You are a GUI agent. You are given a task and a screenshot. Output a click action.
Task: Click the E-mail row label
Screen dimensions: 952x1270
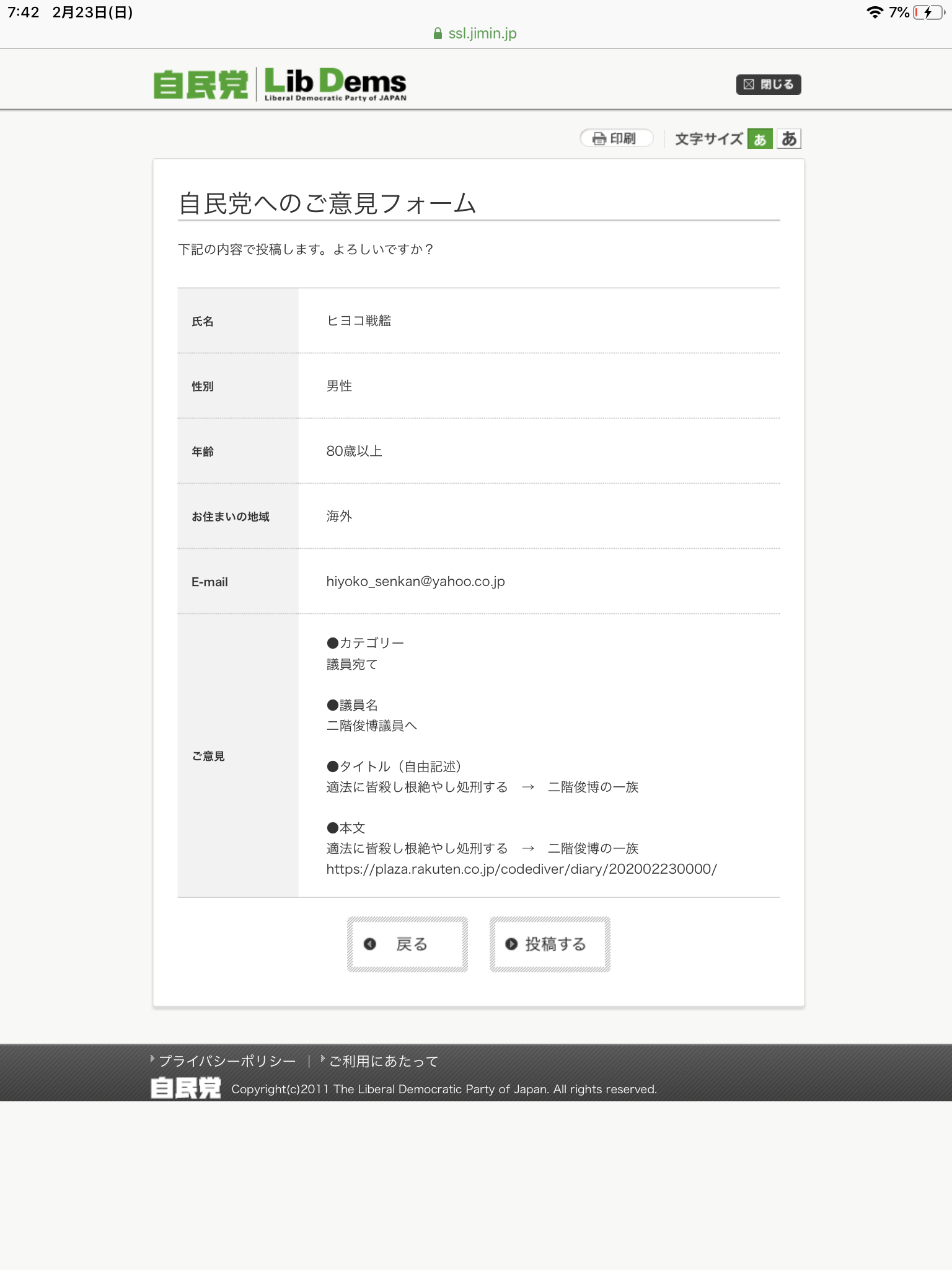(x=209, y=582)
